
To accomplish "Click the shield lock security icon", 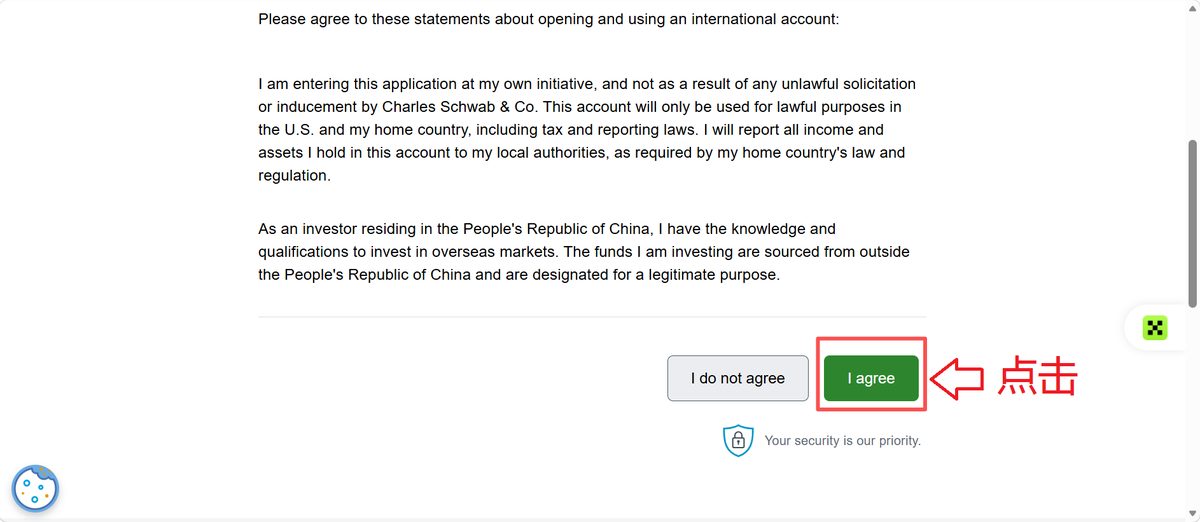I will (738, 440).
